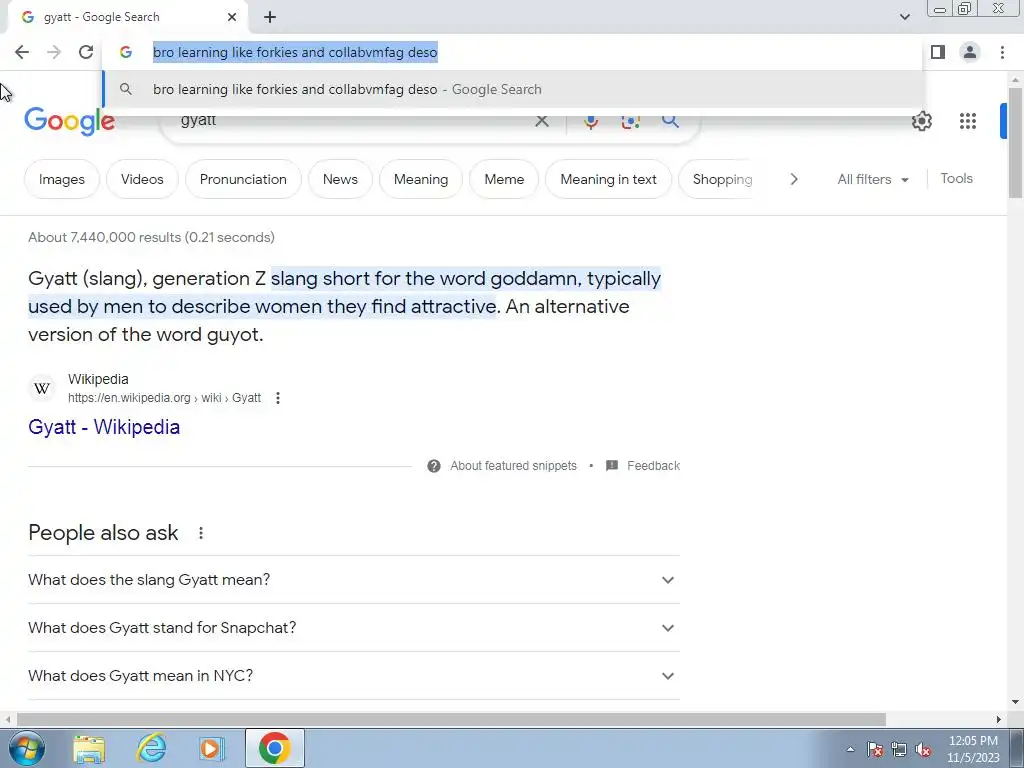The width and height of the screenshot is (1024, 768).
Task: Open the Chrome side panel icon
Action: point(938,52)
